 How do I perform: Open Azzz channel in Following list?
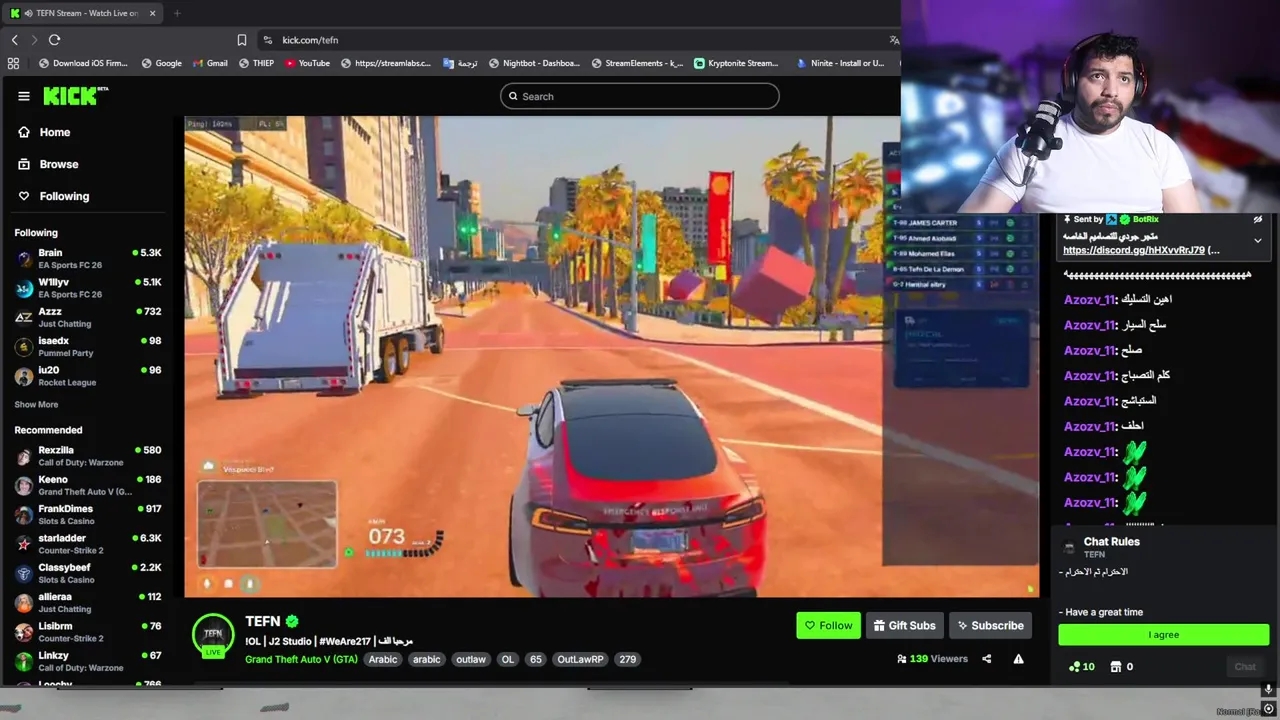coord(87,317)
